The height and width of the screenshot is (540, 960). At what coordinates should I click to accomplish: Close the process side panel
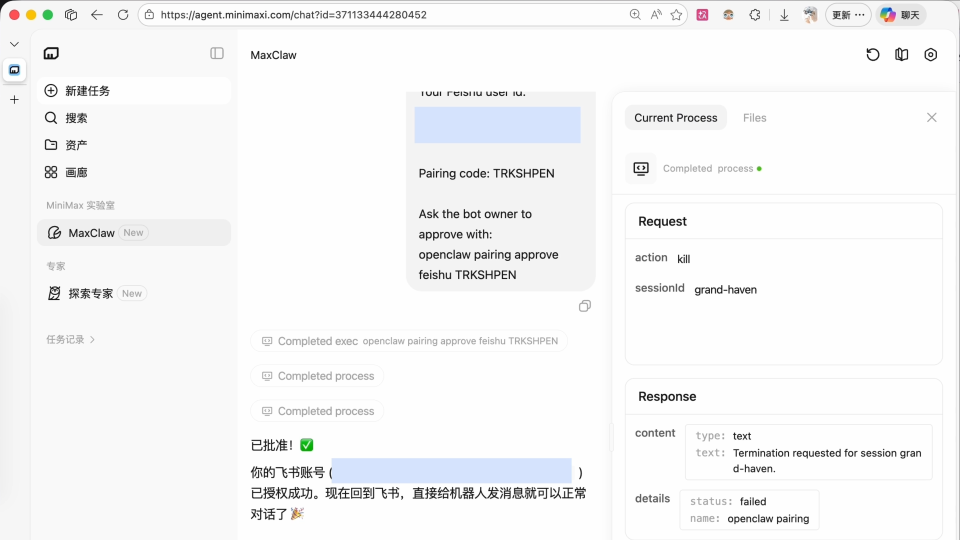point(931,118)
